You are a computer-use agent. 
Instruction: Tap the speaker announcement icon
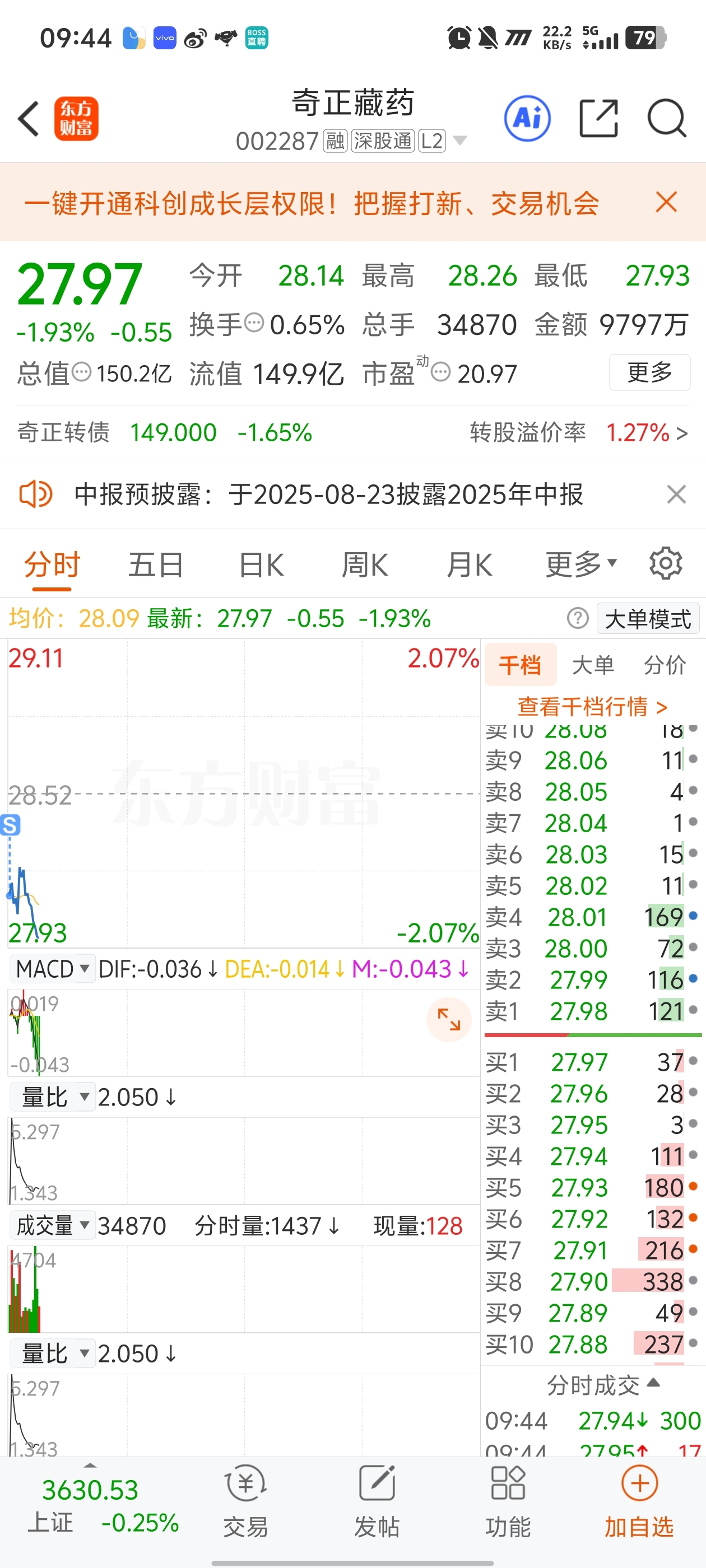click(36, 494)
